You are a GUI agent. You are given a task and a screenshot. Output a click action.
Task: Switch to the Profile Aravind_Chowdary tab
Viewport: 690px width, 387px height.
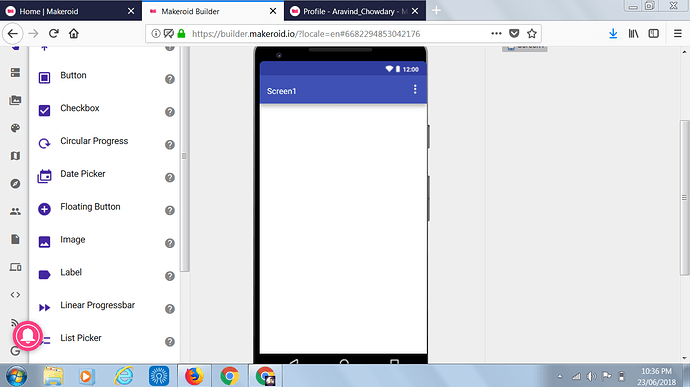[x=355, y=11]
